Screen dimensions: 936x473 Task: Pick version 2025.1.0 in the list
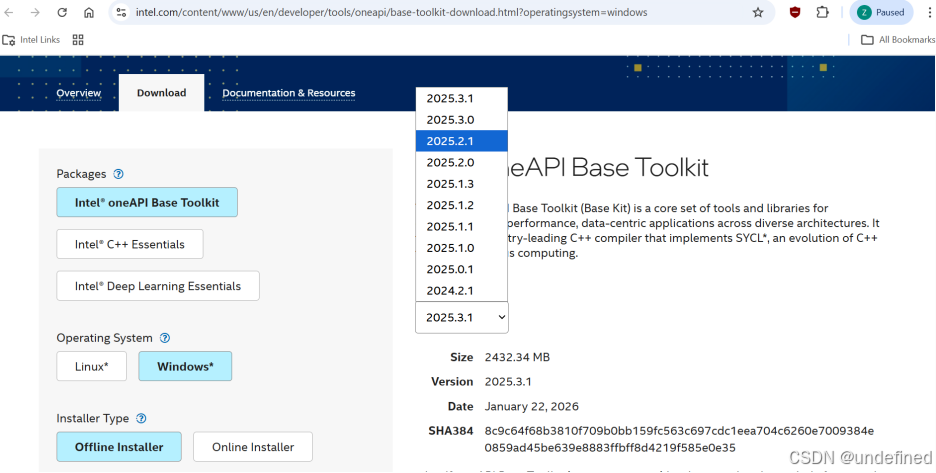pos(461,248)
